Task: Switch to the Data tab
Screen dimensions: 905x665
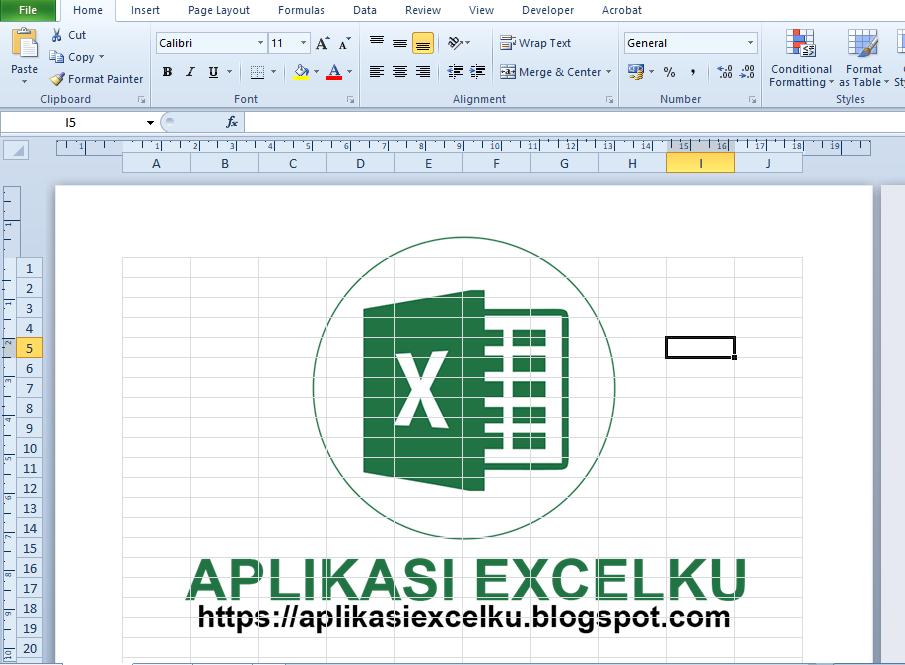Action: pyautogui.click(x=365, y=10)
